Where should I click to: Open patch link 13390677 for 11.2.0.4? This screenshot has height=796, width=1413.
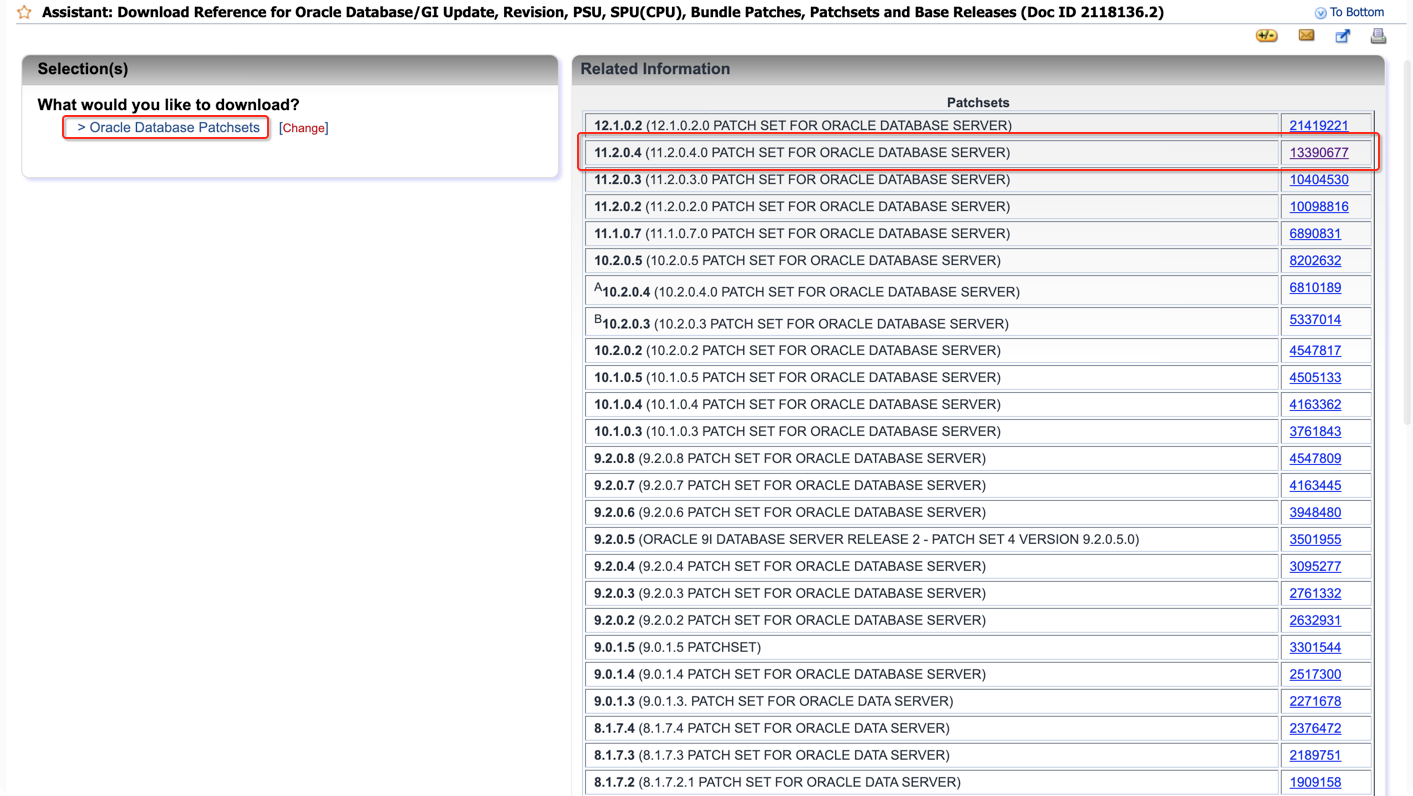coord(1319,152)
